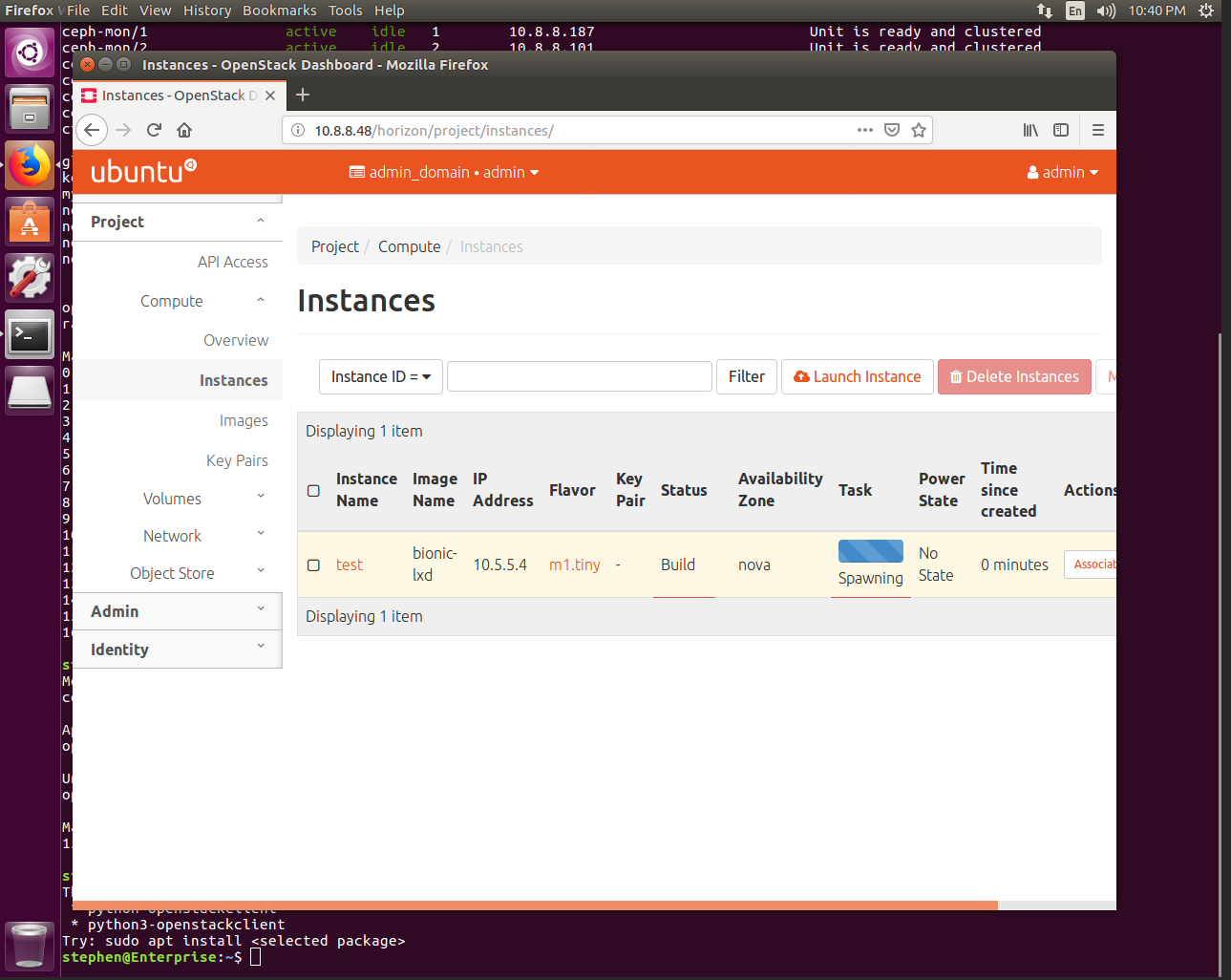Viewport: 1231px width, 980px height.
Task: Open Images in sidebar
Action: [244, 420]
